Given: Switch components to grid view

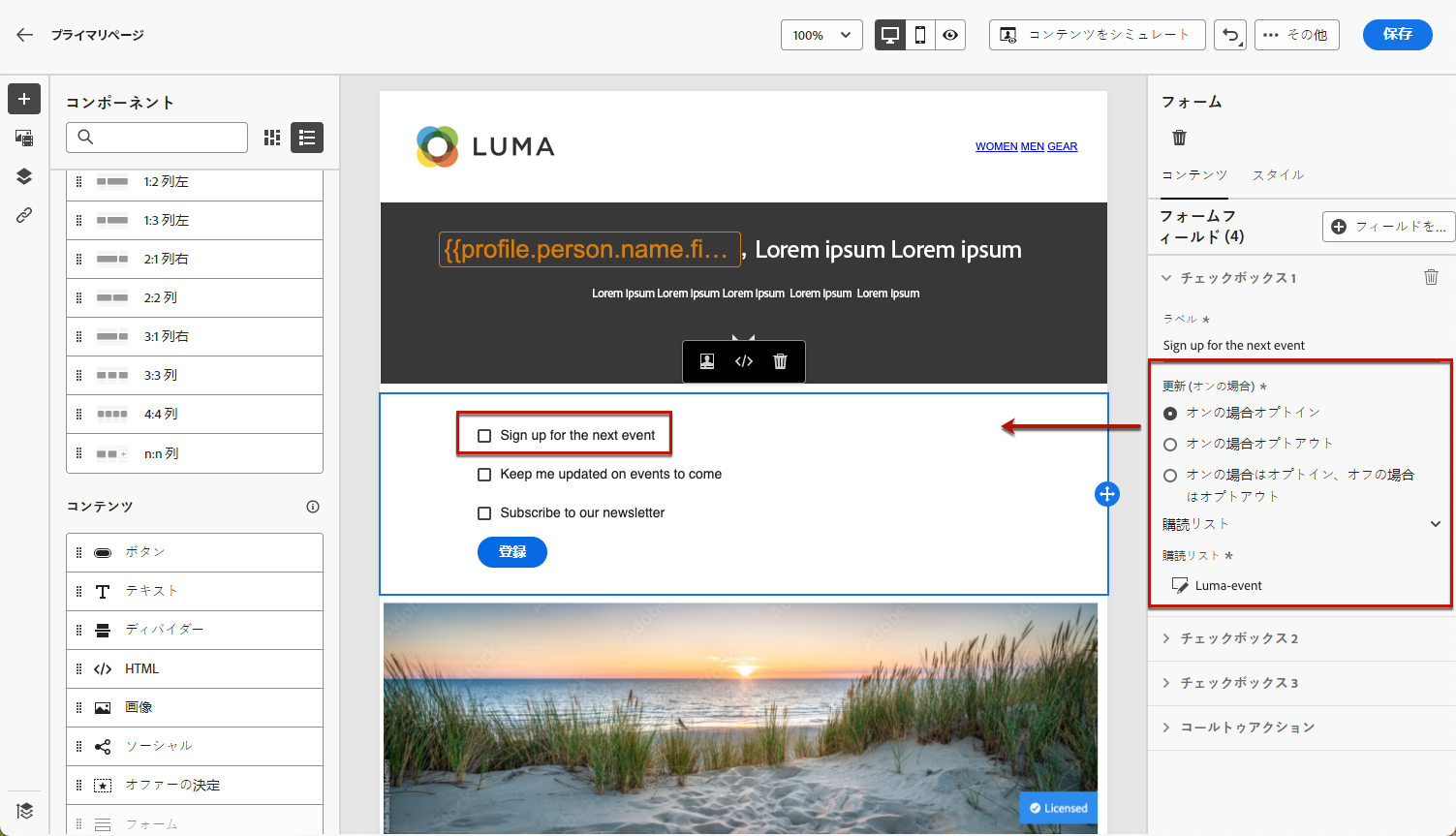Looking at the screenshot, I should click(272, 138).
